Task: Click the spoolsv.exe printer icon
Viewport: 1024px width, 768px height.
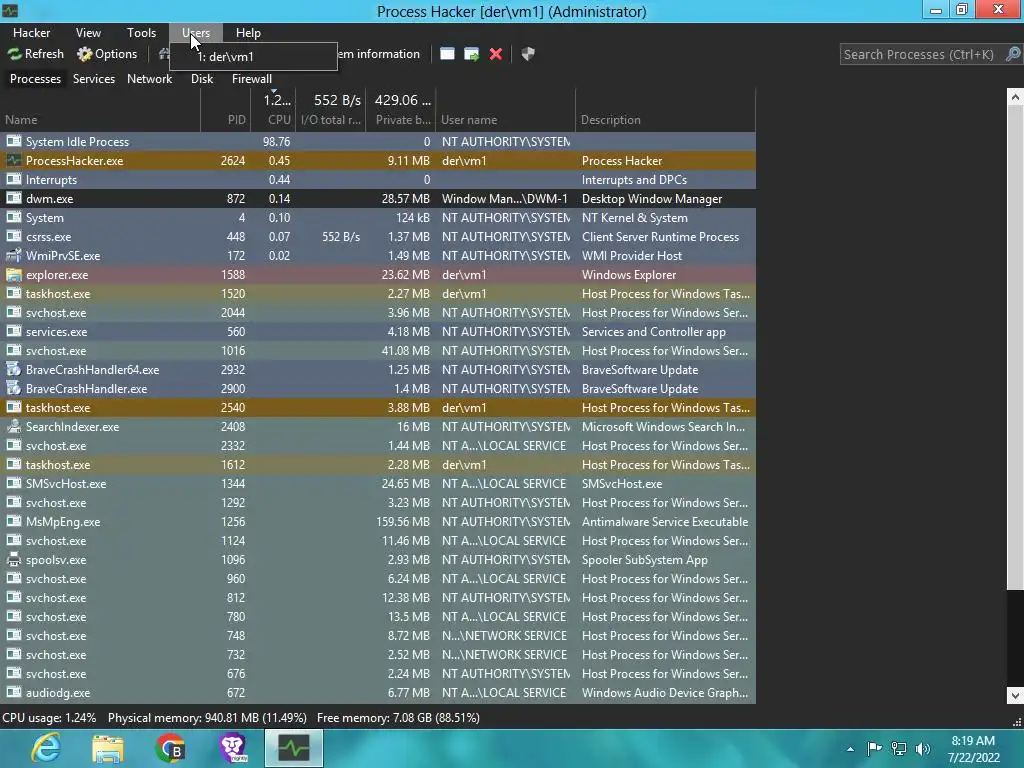Action: pyautogui.click(x=13, y=560)
